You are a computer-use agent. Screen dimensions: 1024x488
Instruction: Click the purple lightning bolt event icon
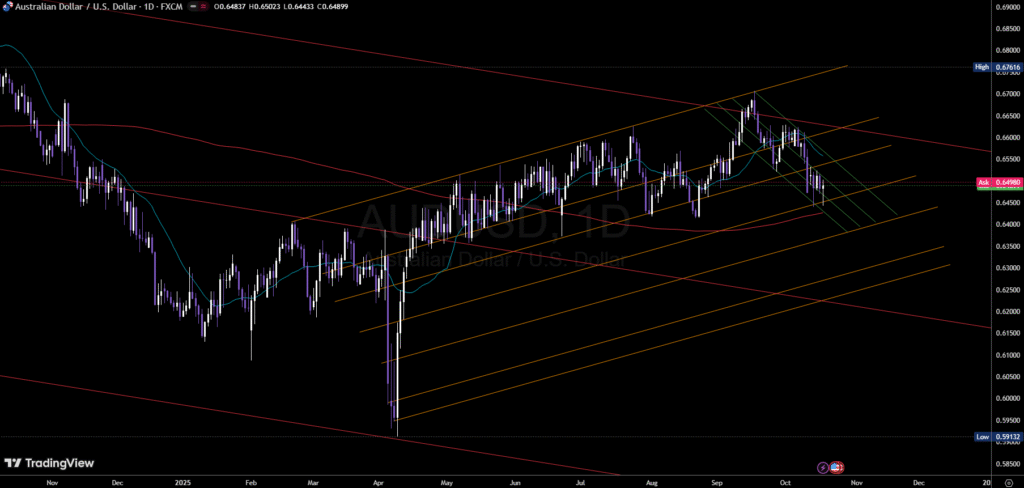coord(823,466)
